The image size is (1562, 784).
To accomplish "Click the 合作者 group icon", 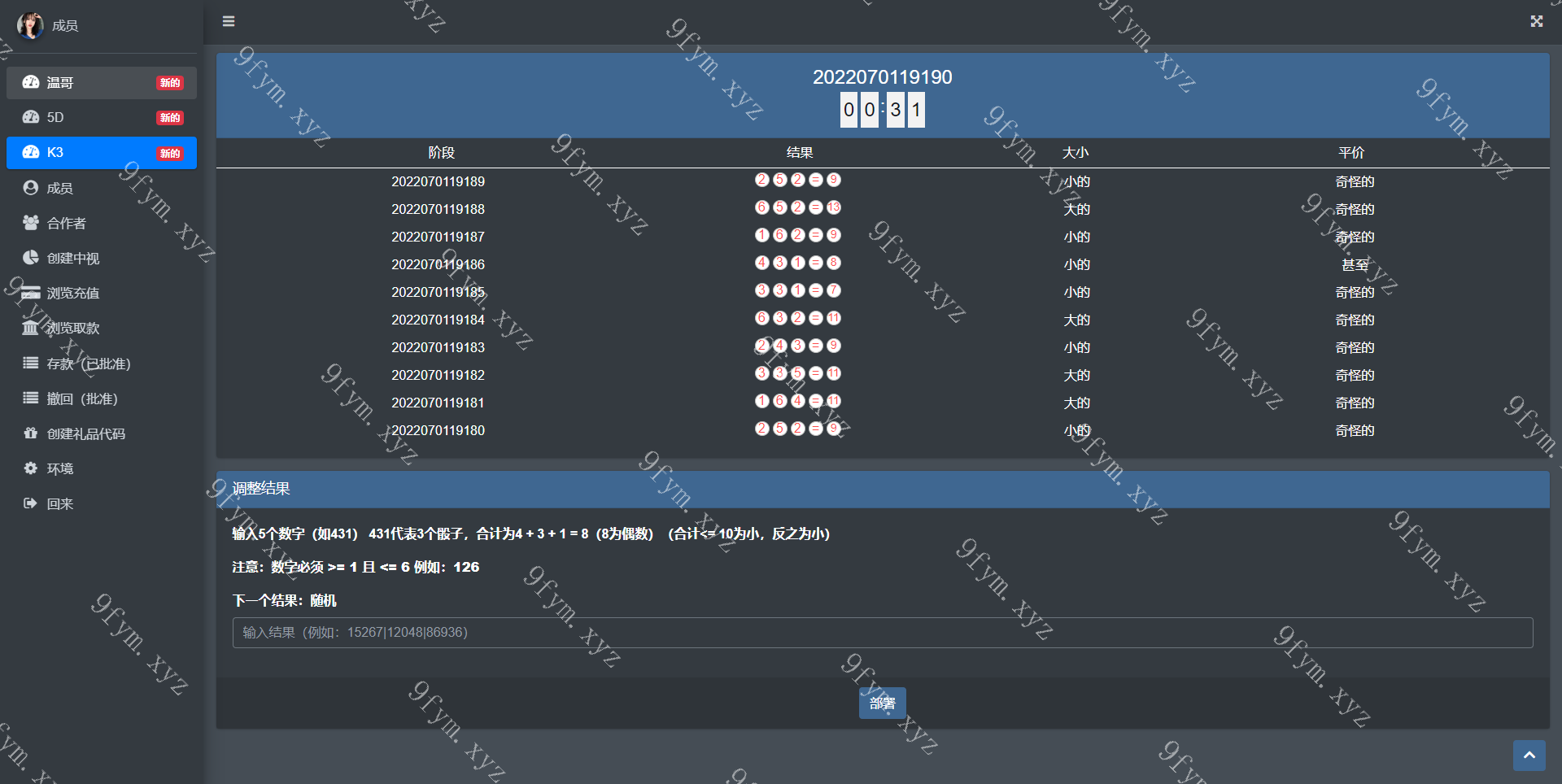I will click(x=31, y=223).
